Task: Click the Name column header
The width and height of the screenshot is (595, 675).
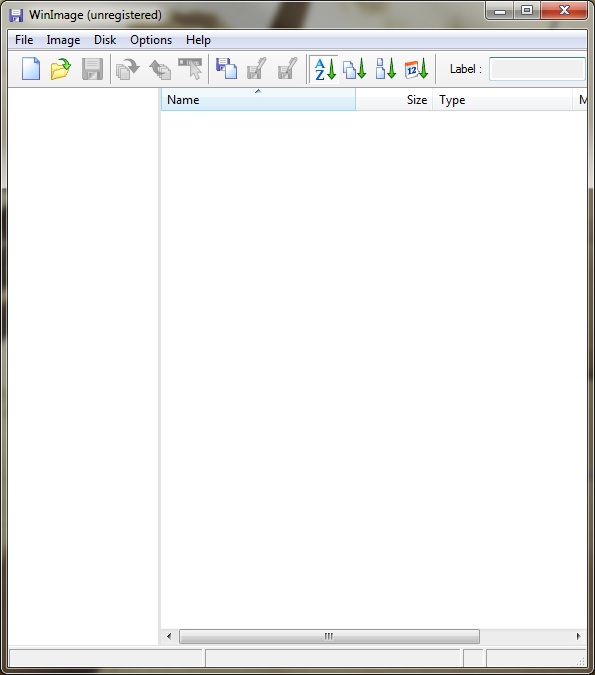Action: coord(258,99)
